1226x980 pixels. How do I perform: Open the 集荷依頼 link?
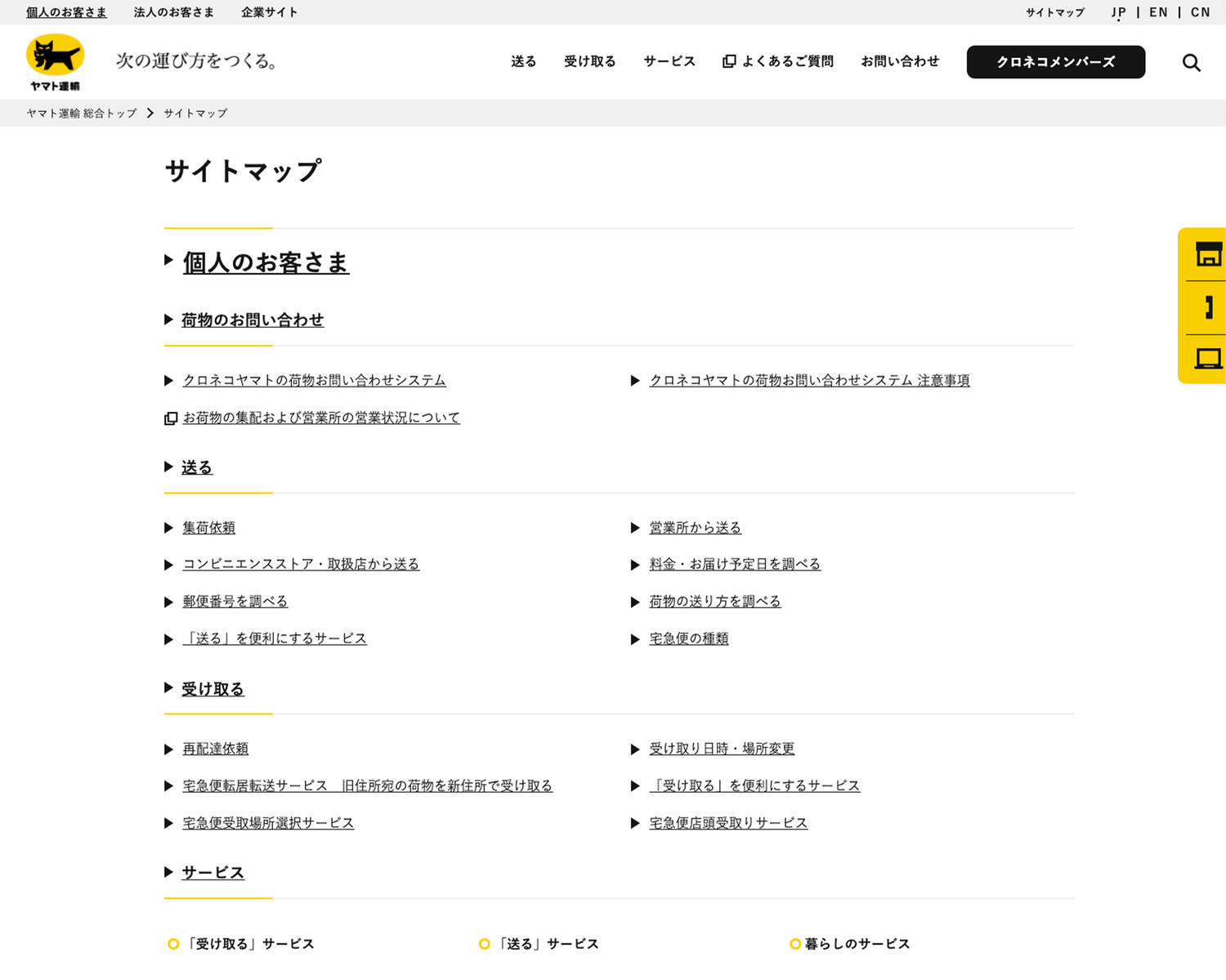[x=208, y=528]
